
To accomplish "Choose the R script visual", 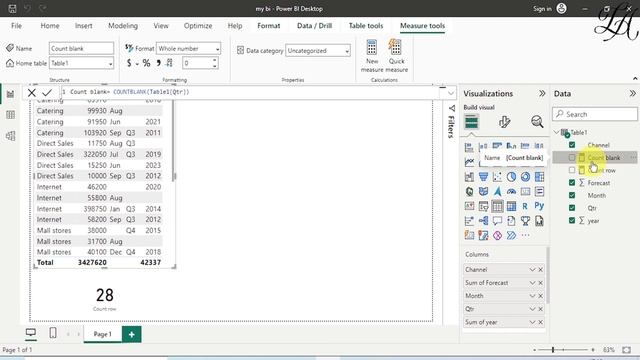I will tap(525, 207).
